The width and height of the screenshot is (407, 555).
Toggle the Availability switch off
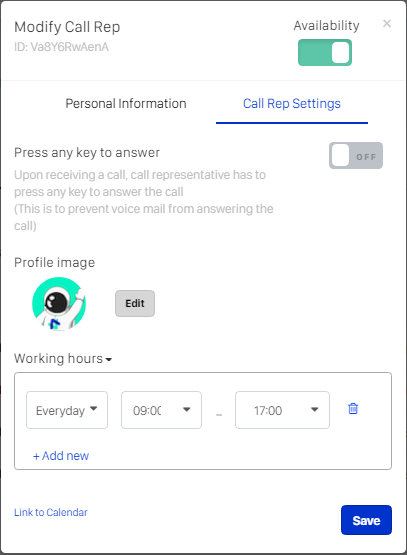click(325, 52)
